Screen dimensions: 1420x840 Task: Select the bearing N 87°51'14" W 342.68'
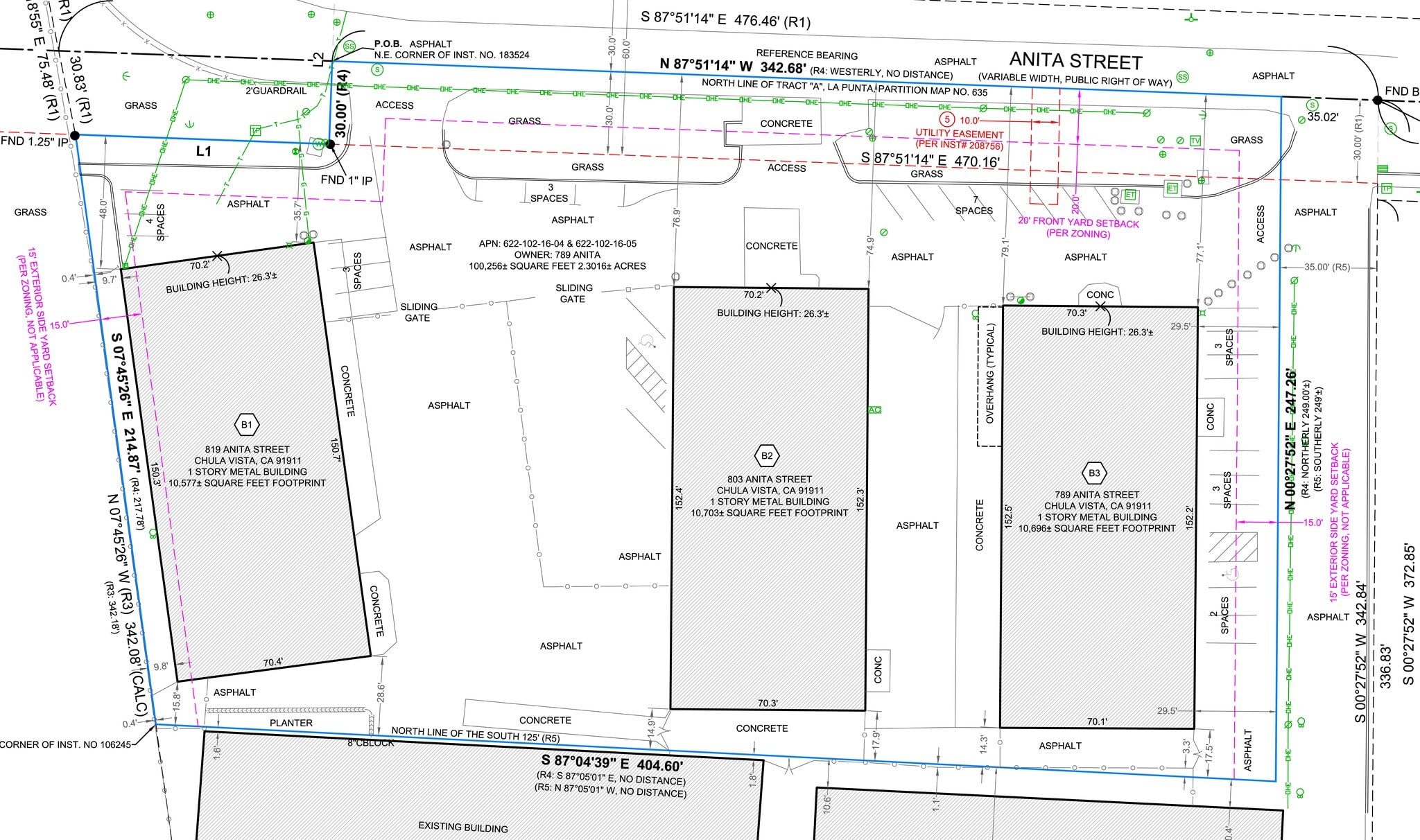point(733,66)
